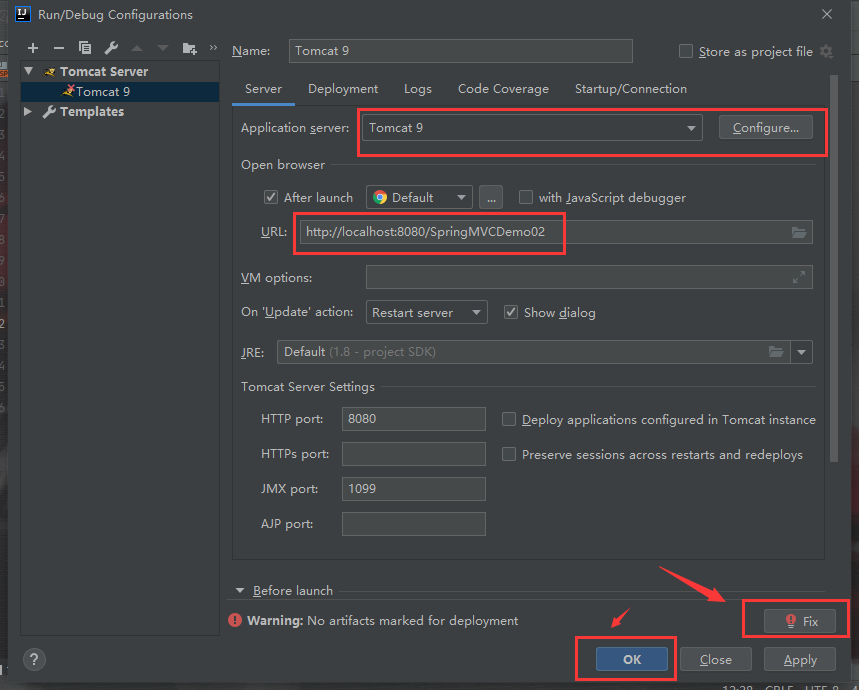Move configuration up with arrow icon

click(137, 48)
